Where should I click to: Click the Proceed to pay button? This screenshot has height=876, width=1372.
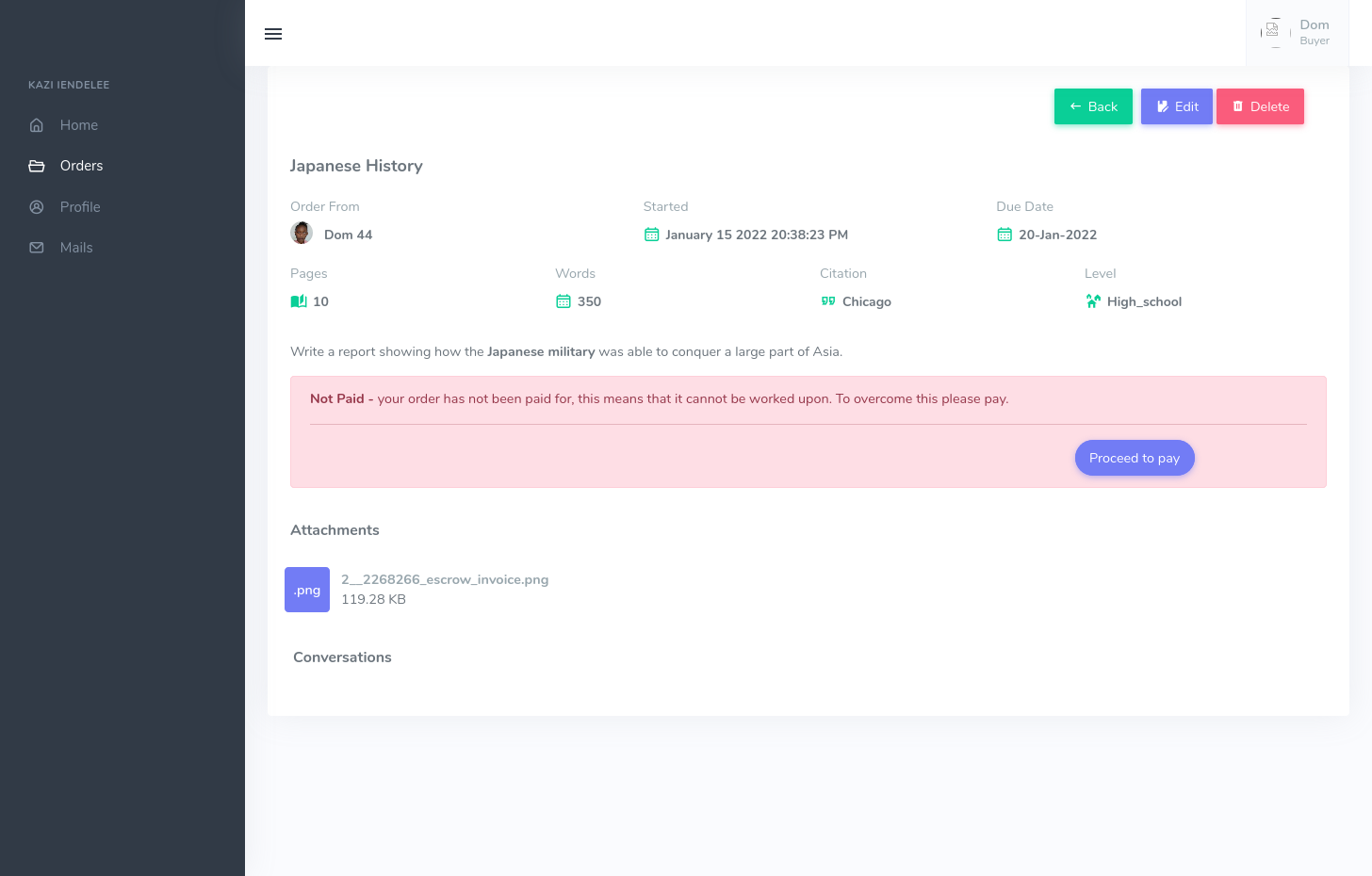coord(1135,458)
